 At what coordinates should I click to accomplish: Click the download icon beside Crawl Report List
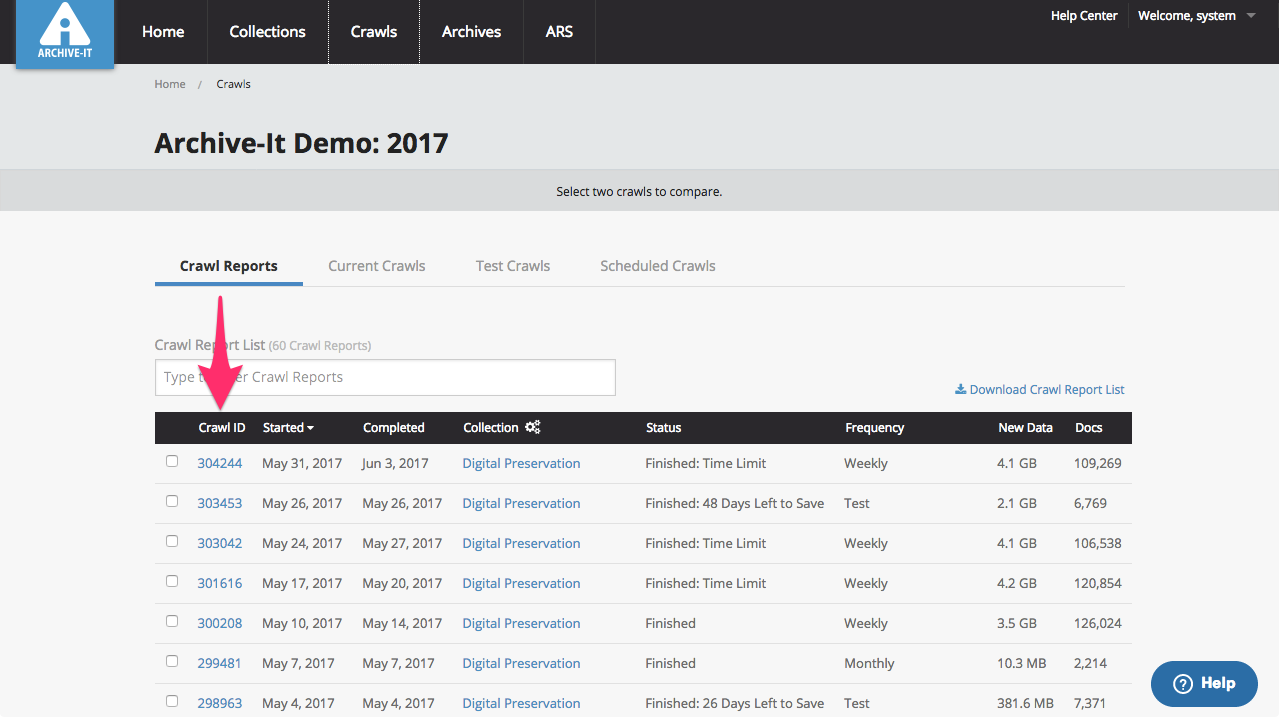[x=960, y=389]
